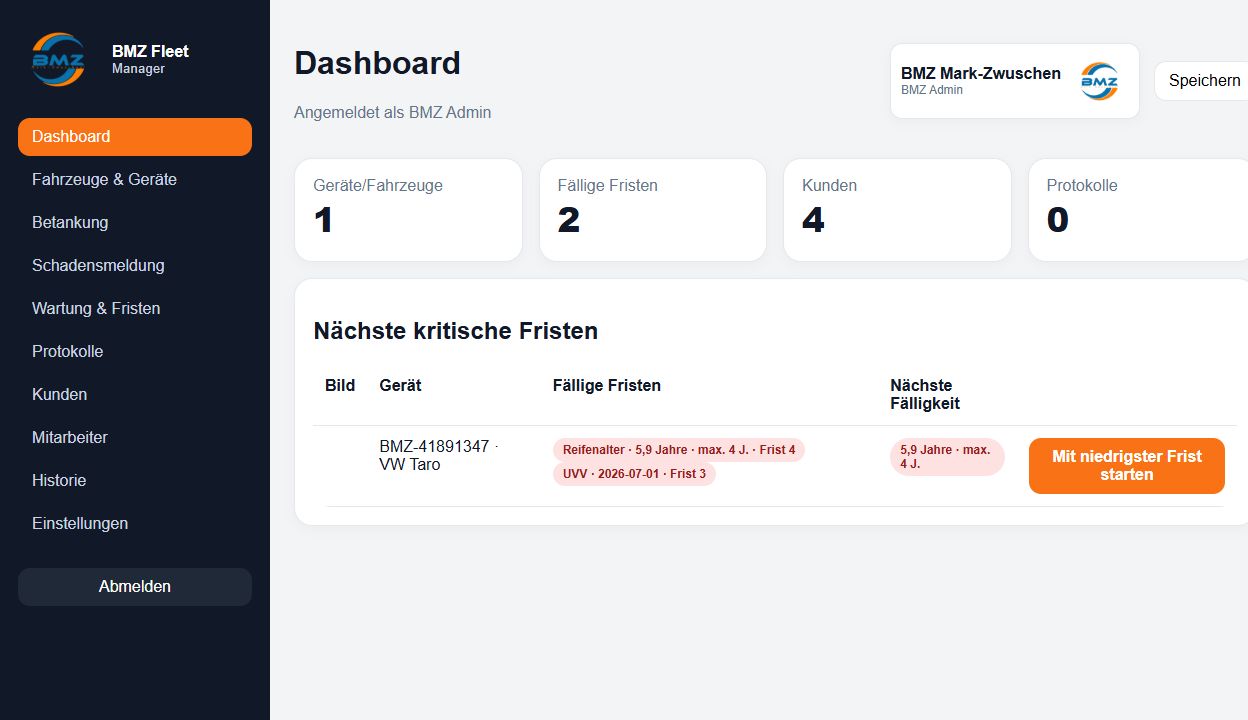This screenshot has height=720, width=1248.
Task: Navigate to Protokolle in the sidebar
Action: click(135, 352)
